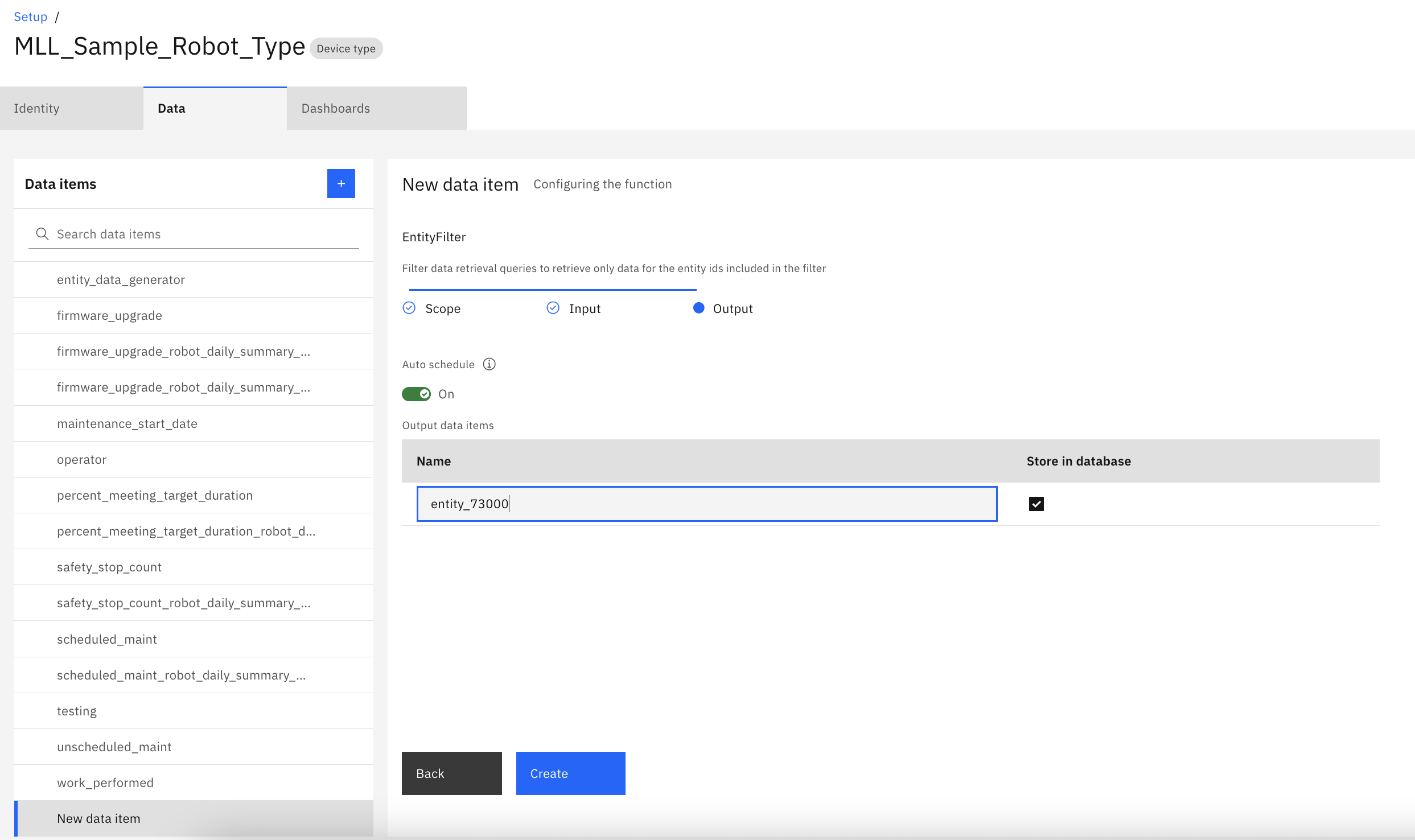Open maintenance_start_date data item
1415x840 pixels.
[x=194, y=423]
